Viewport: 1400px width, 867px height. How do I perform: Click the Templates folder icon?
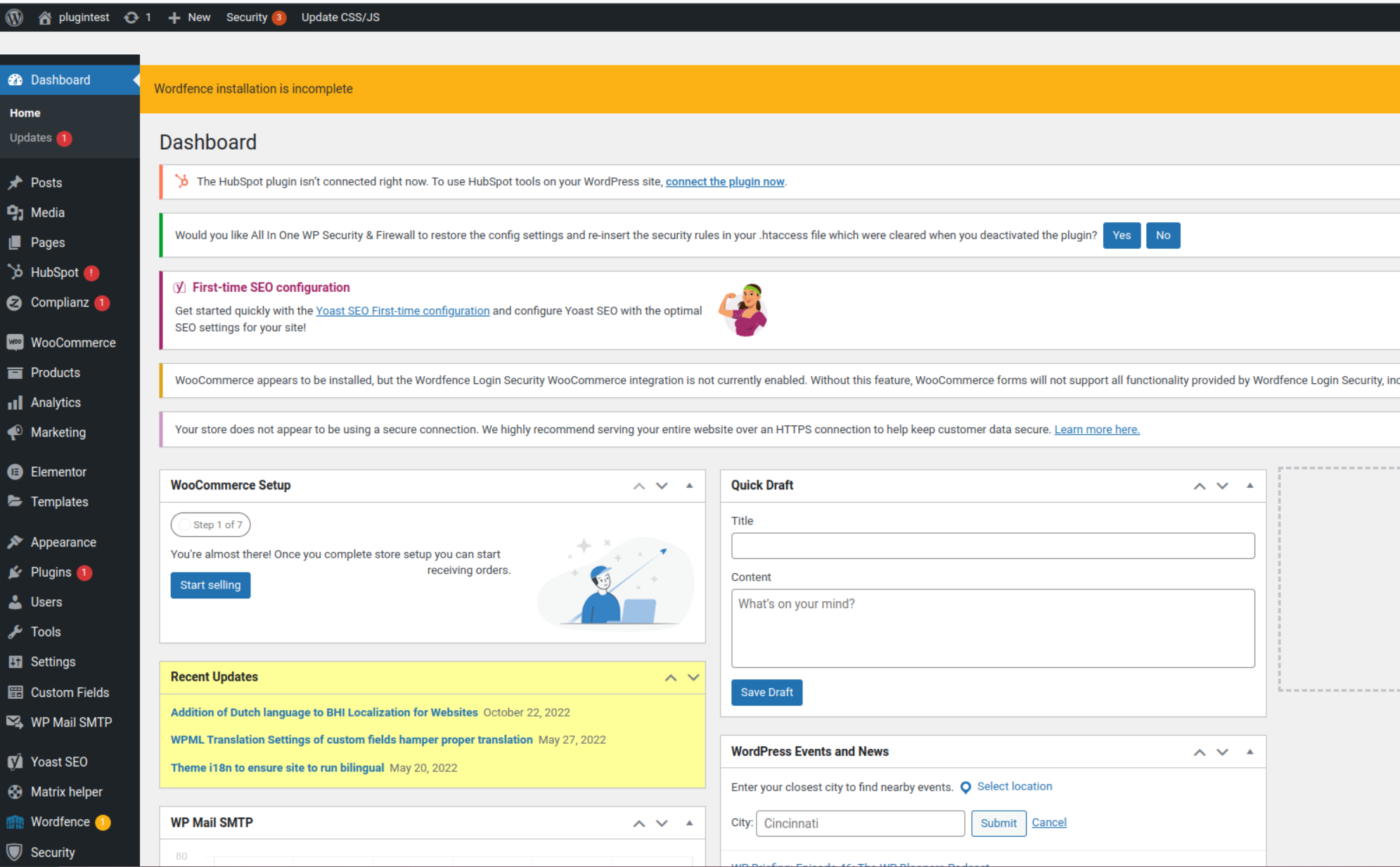tap(15, 501)
